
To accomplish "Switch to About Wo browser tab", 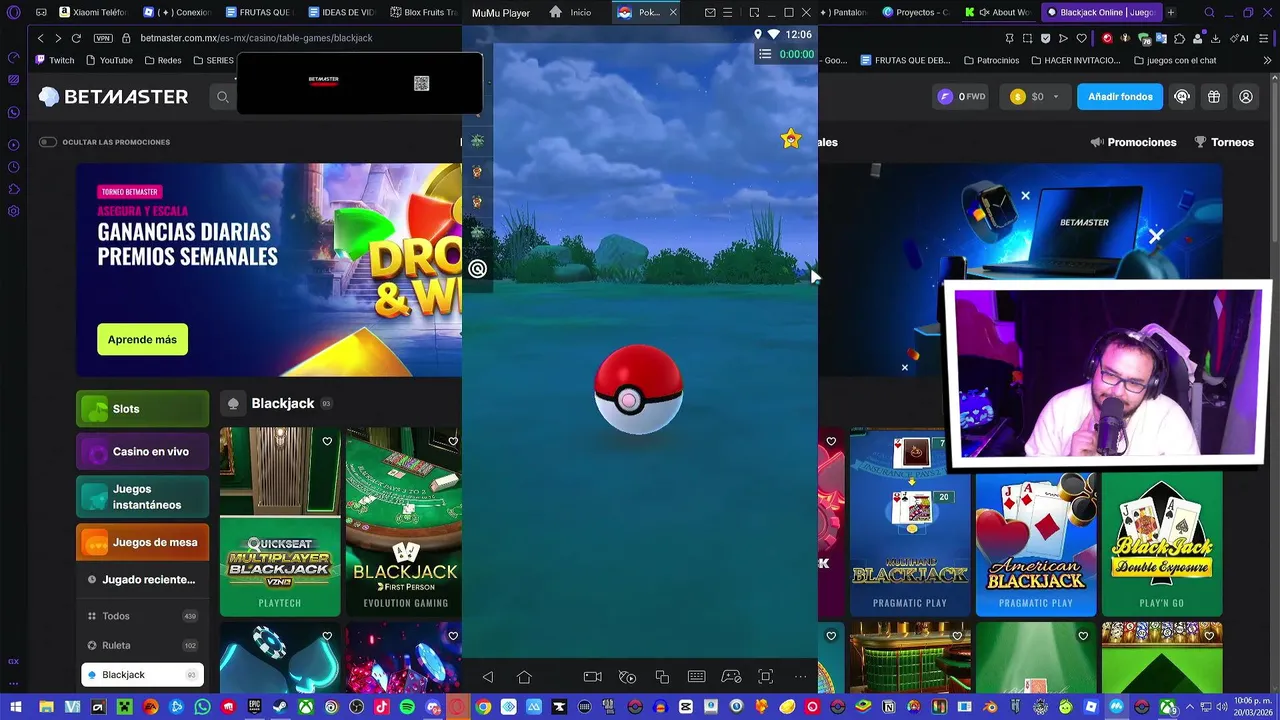I will (997, 13).
